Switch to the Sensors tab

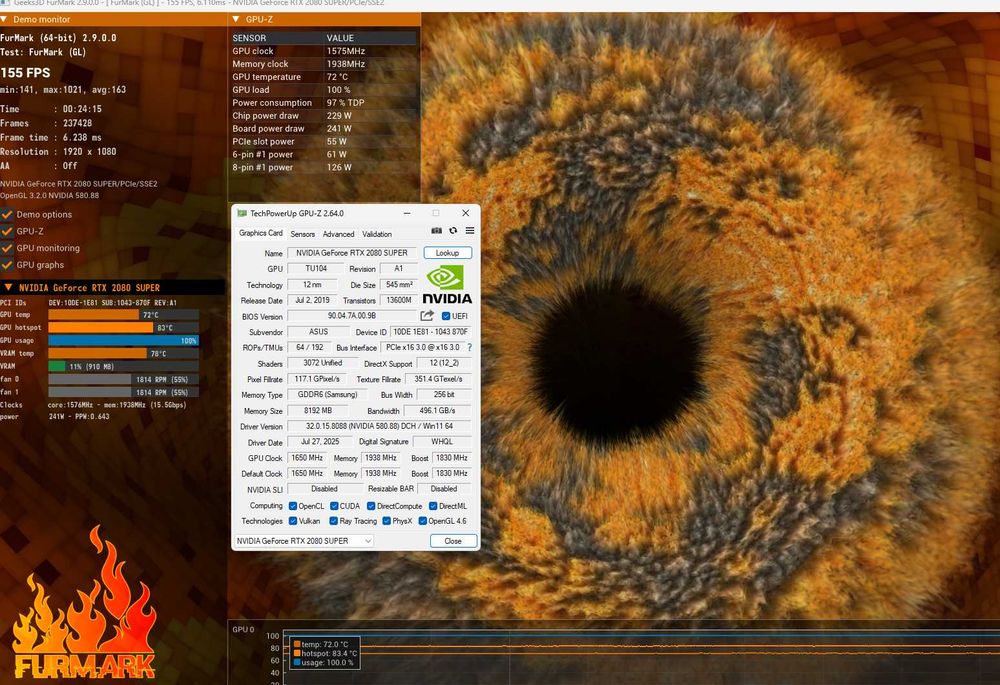coord(302,234)
